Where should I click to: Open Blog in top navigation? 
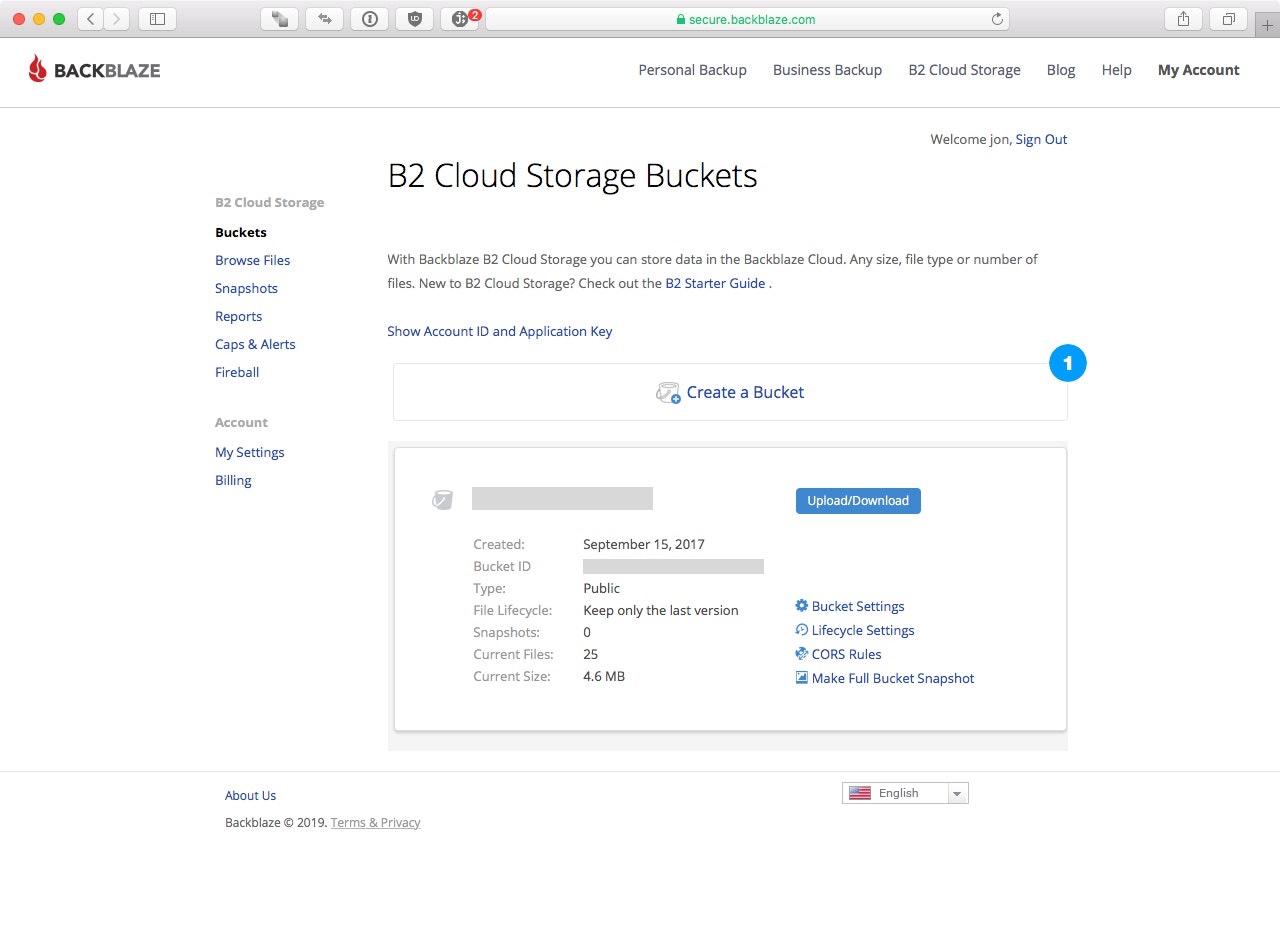click(x=1061, y=70)
